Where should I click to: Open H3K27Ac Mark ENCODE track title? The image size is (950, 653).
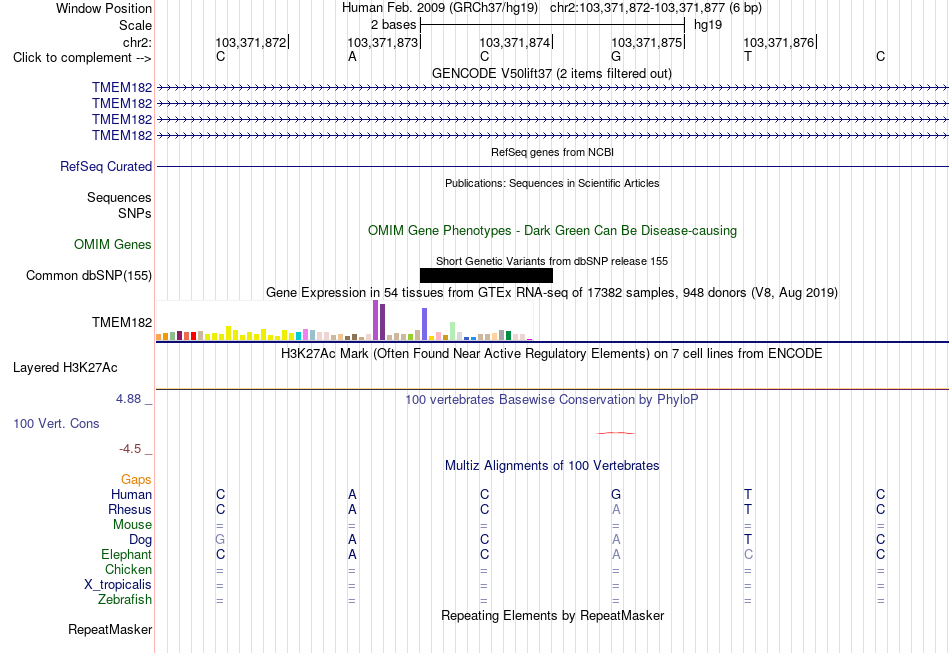pyautogui.click(x=551, y=354)
